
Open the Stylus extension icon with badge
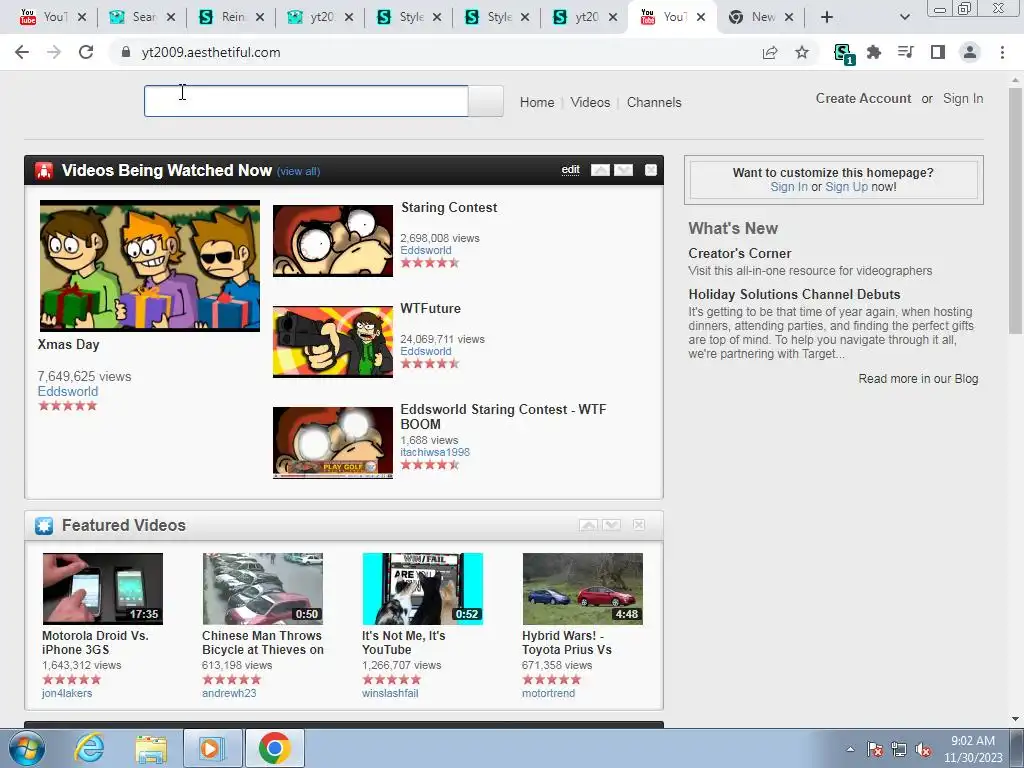point(843,53)
